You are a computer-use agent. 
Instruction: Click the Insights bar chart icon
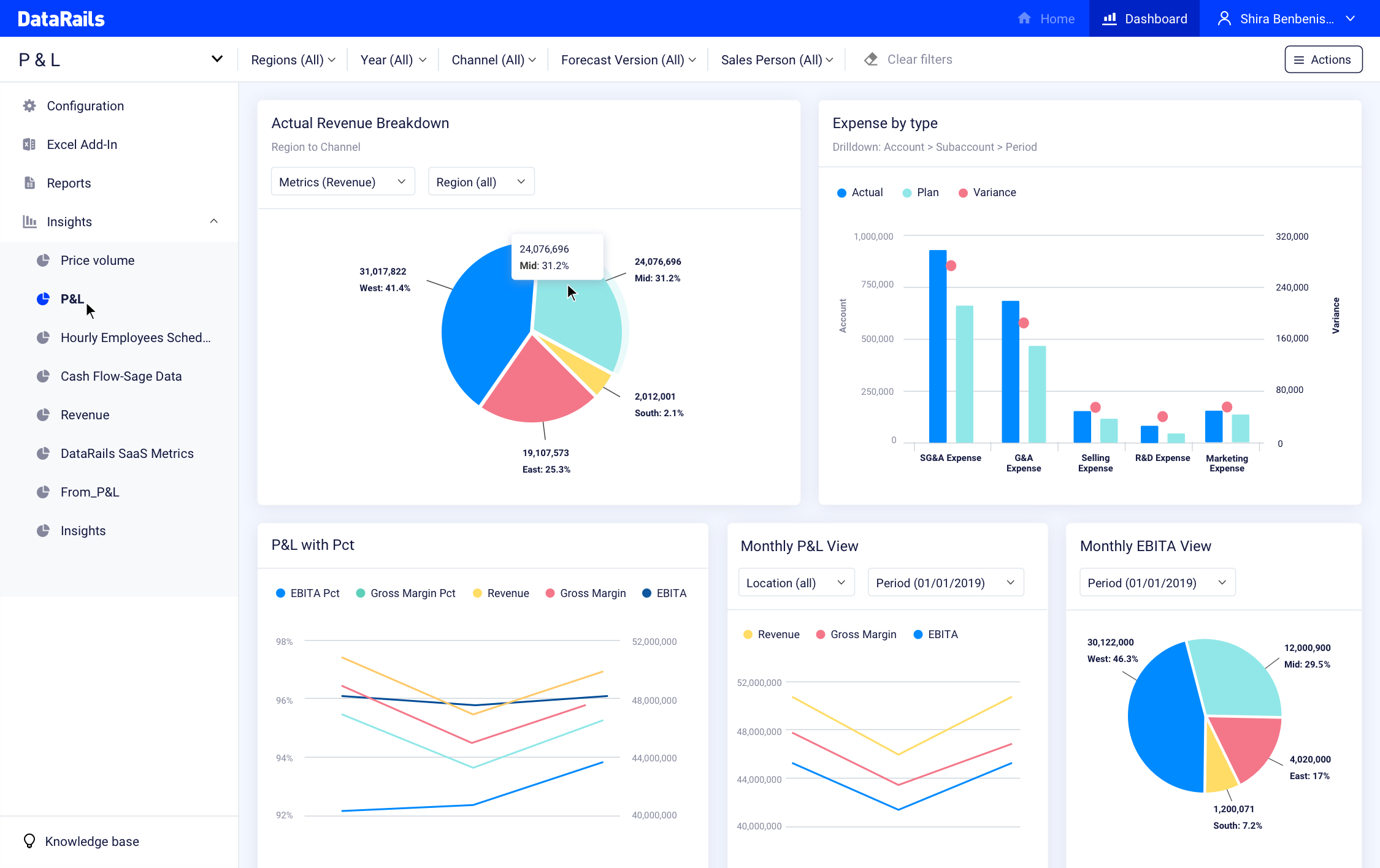29,222
